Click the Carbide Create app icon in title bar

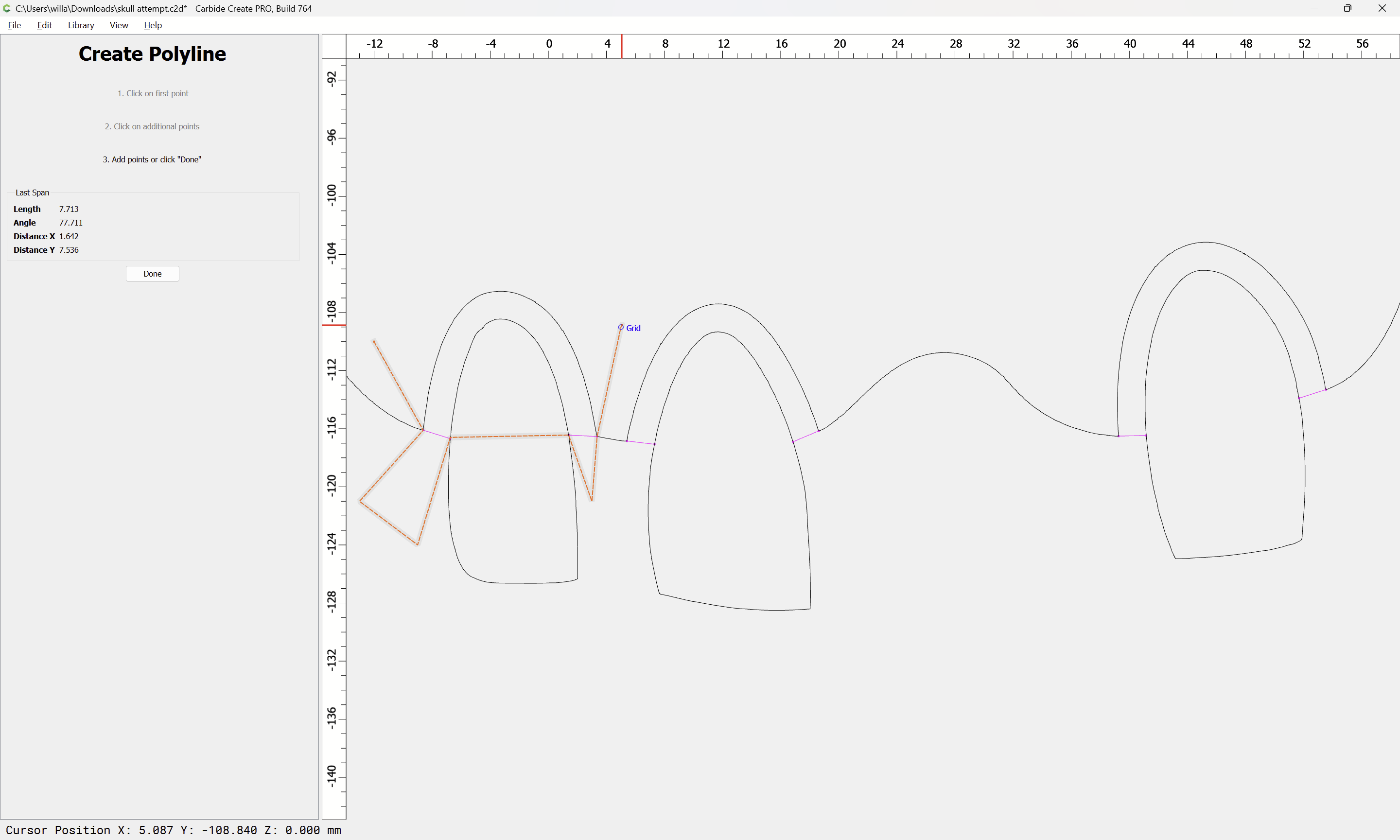(x=7, y=8)
